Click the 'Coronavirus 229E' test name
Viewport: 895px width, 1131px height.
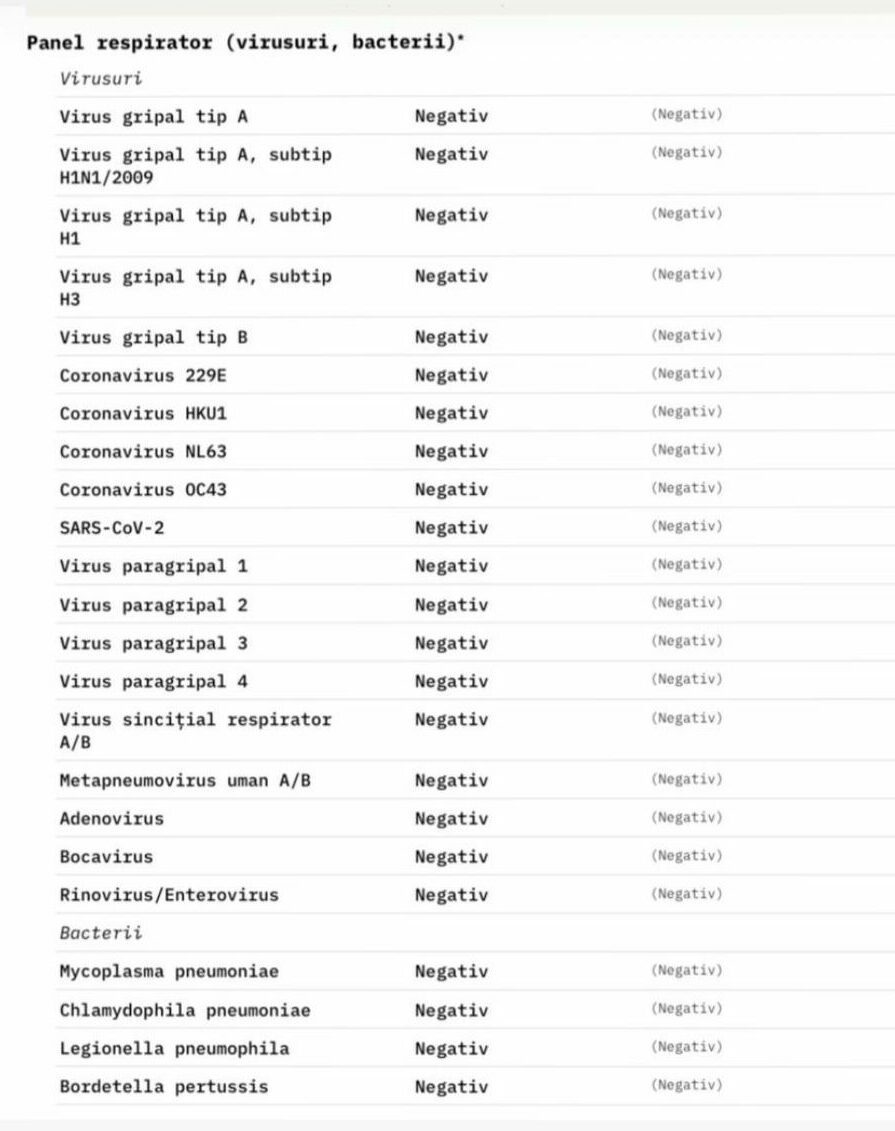pos(149,376)
